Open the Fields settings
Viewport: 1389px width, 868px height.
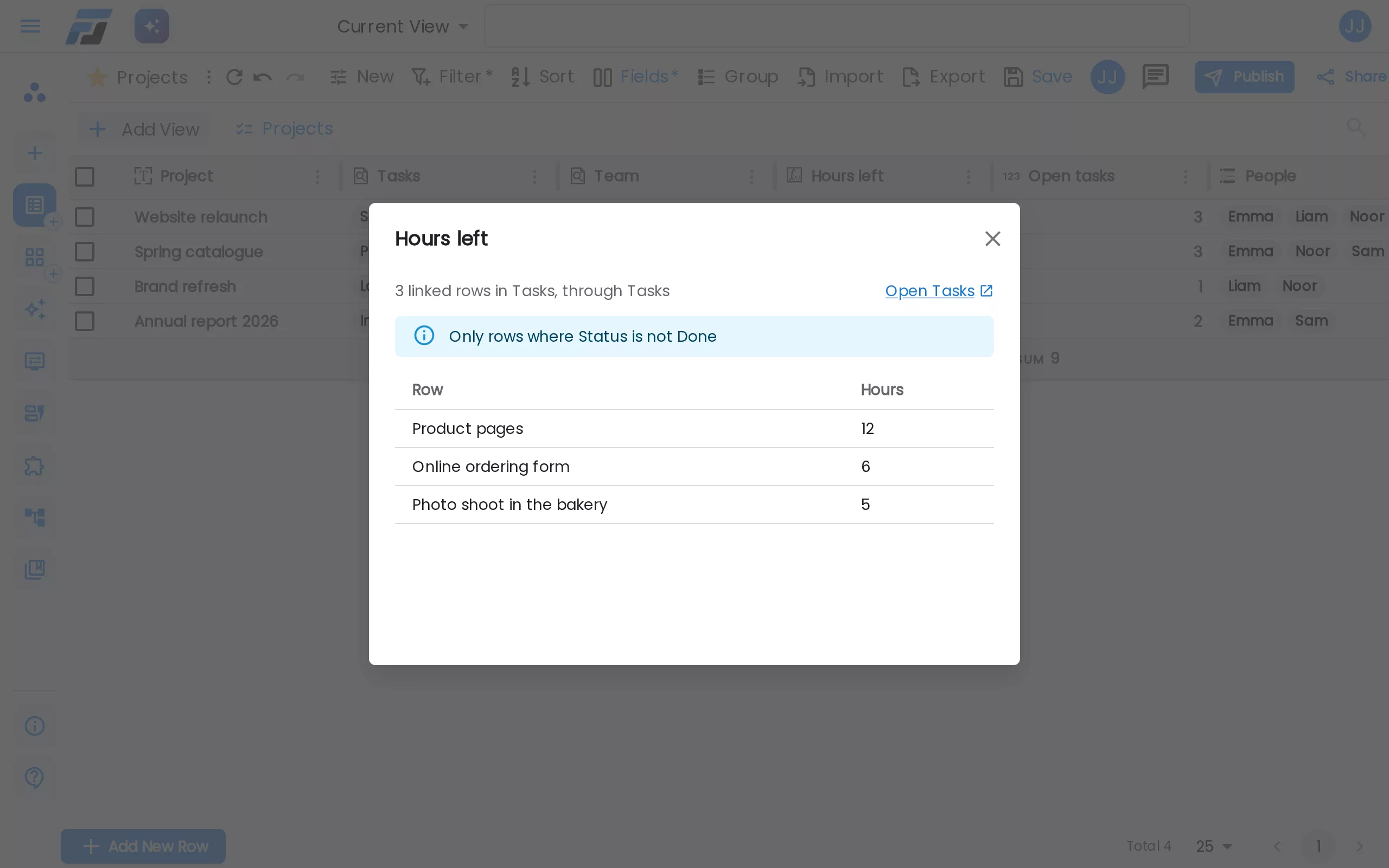tap(635, 77)
